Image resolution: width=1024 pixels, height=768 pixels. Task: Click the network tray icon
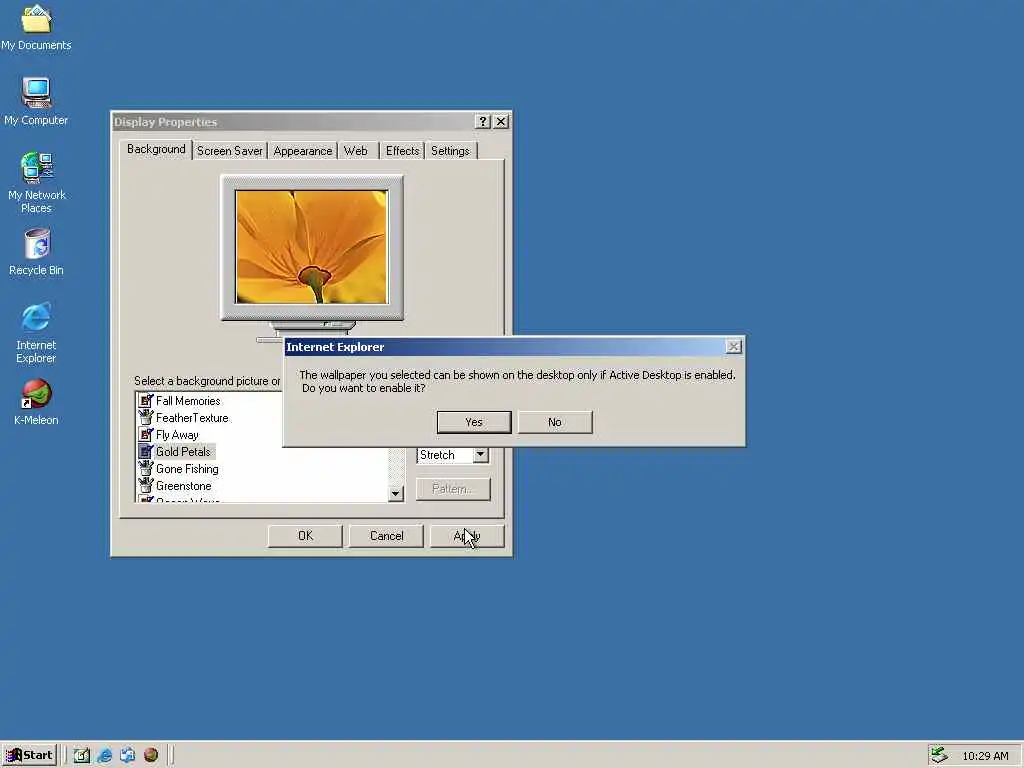(x=939, y=756)
